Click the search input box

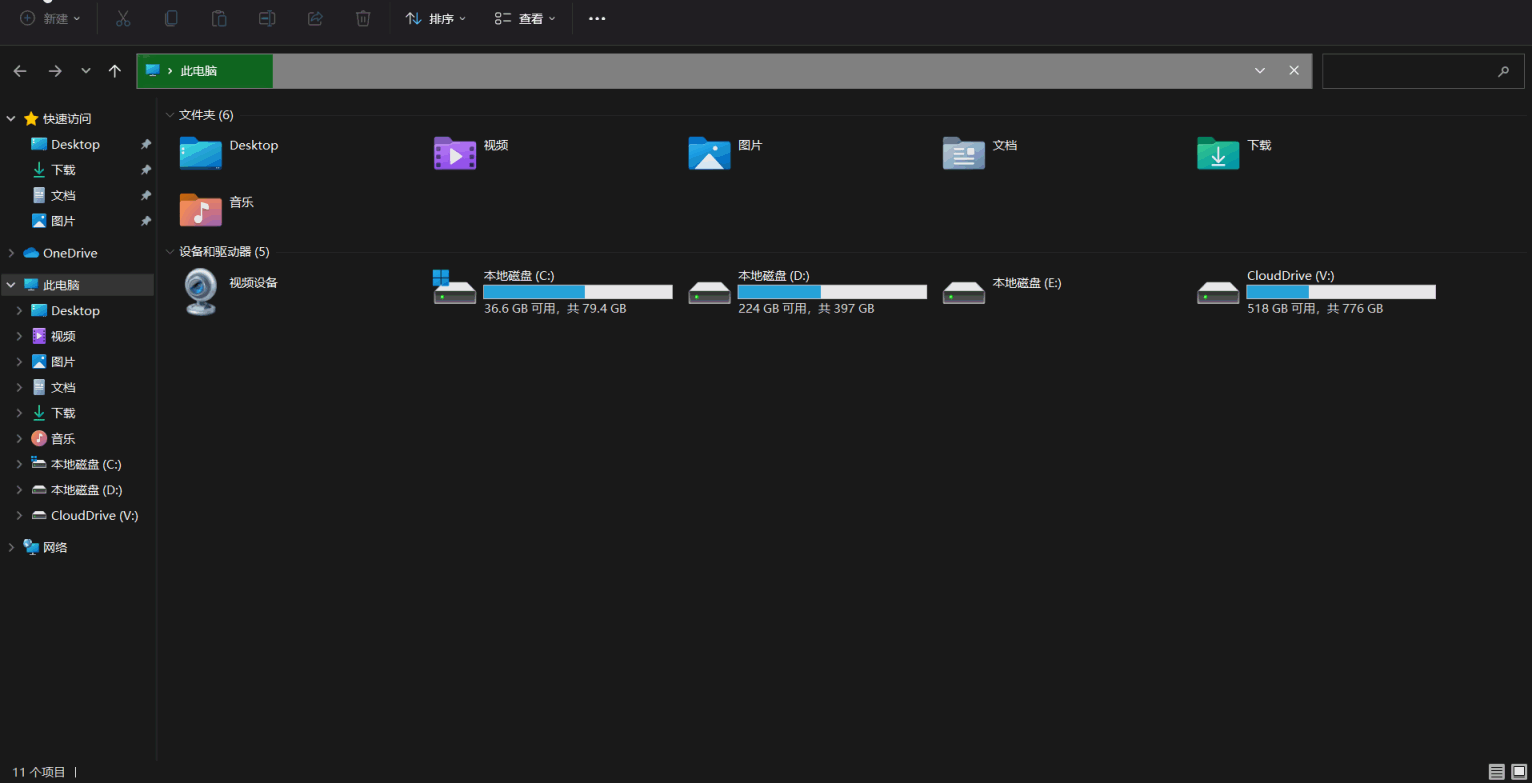pyautogui.click(x=1408, y=71)
